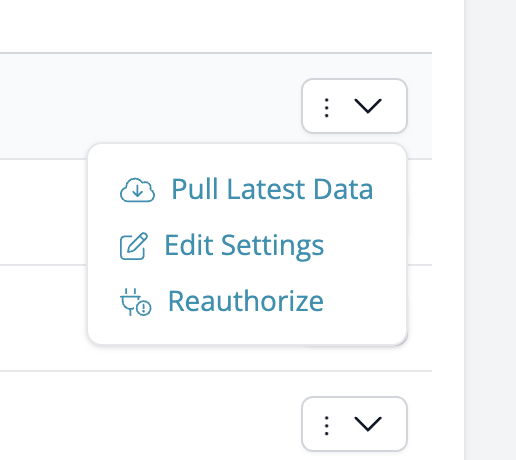Select the Reauthorize menu option

222,302
